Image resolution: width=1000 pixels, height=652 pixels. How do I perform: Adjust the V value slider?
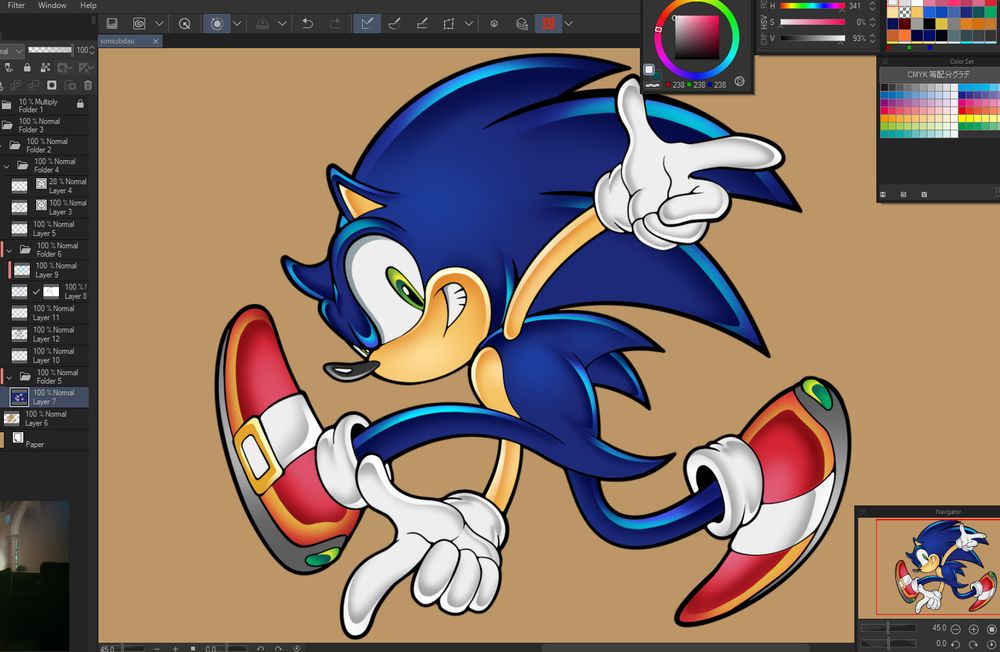(x=812, y=38)
